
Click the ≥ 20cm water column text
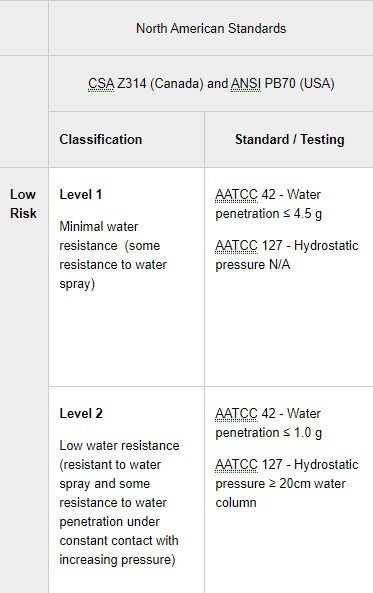[x=280, y=493]
